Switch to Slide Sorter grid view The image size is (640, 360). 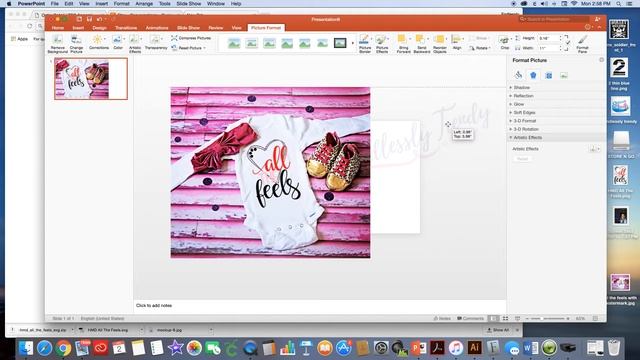pos(505,318)
